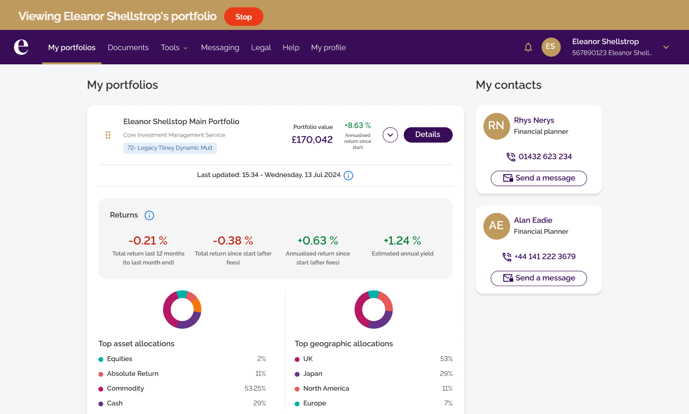The height and width of the screenshot is (414, 689).
Task: Click the company logo icon
Action: coord(21,47)
